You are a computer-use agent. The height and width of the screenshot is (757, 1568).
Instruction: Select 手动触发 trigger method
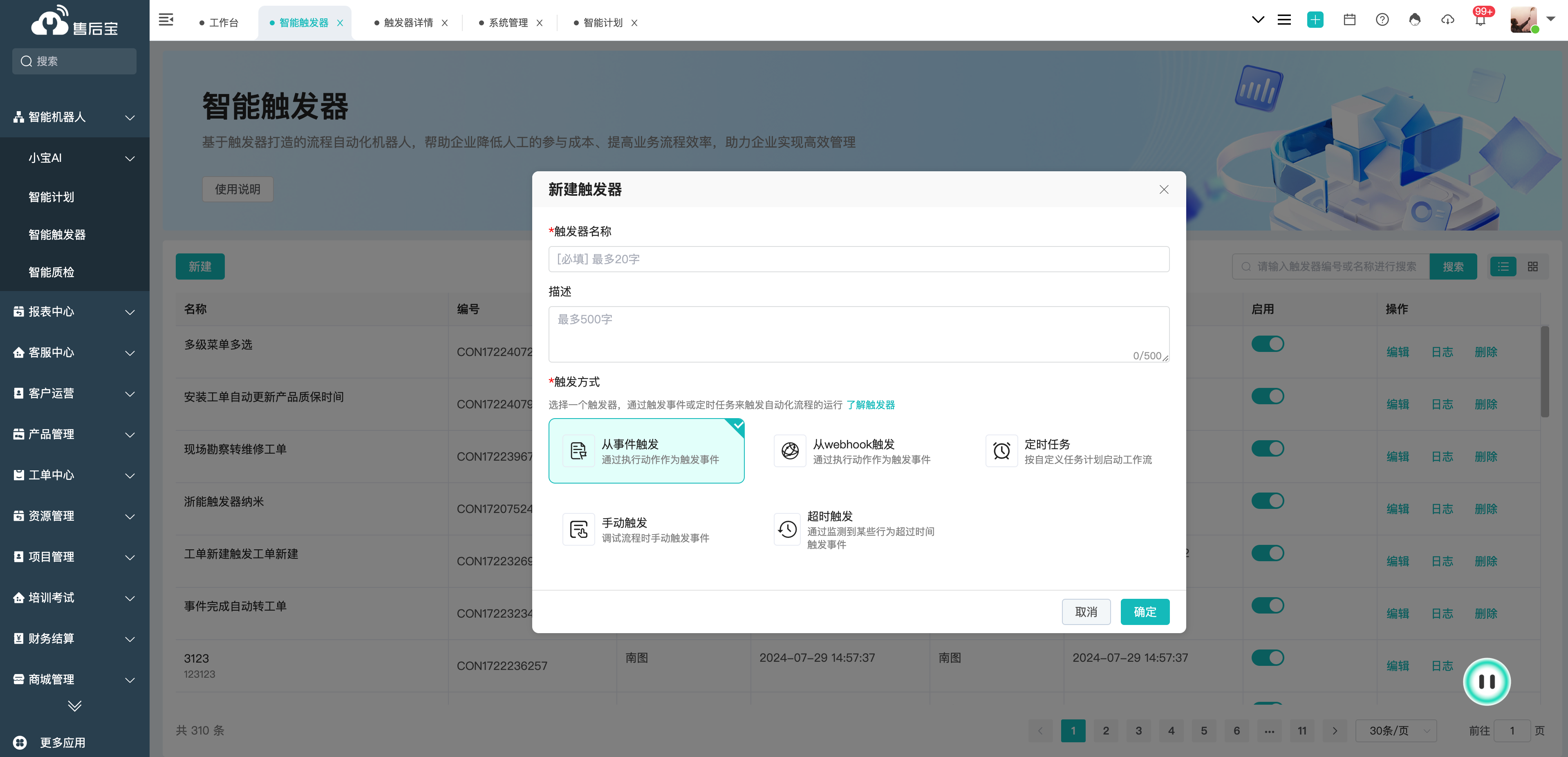pos(646,529)
